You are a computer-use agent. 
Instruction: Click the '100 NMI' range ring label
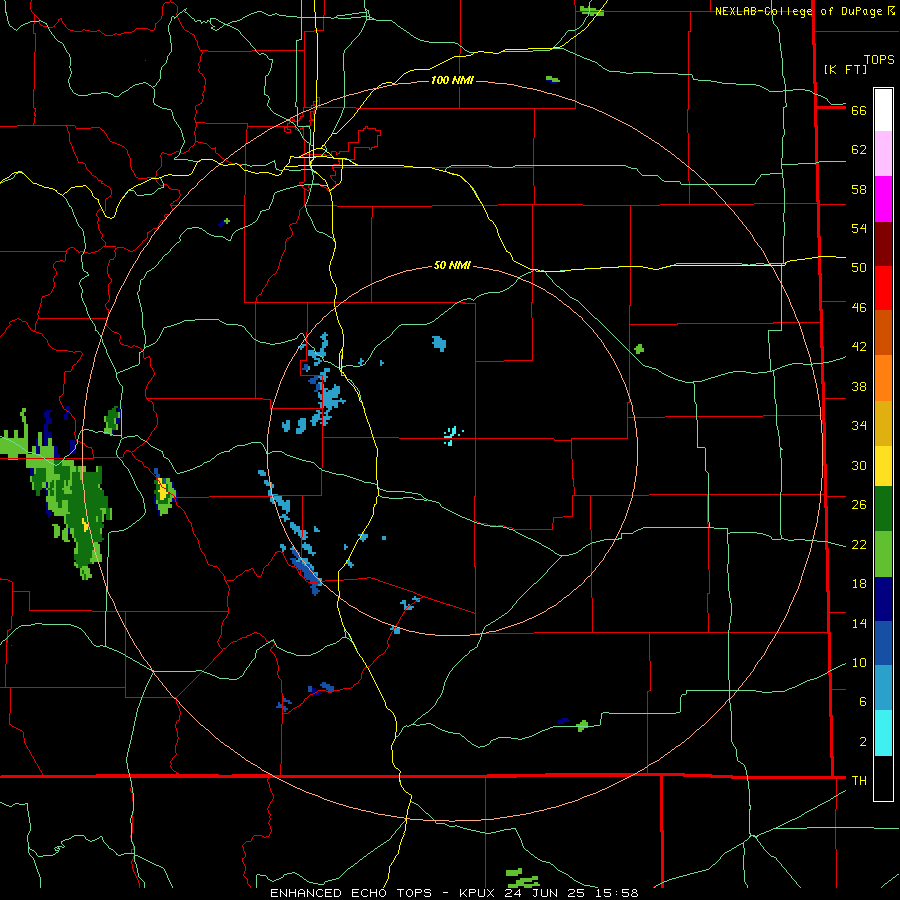[452, 80]
